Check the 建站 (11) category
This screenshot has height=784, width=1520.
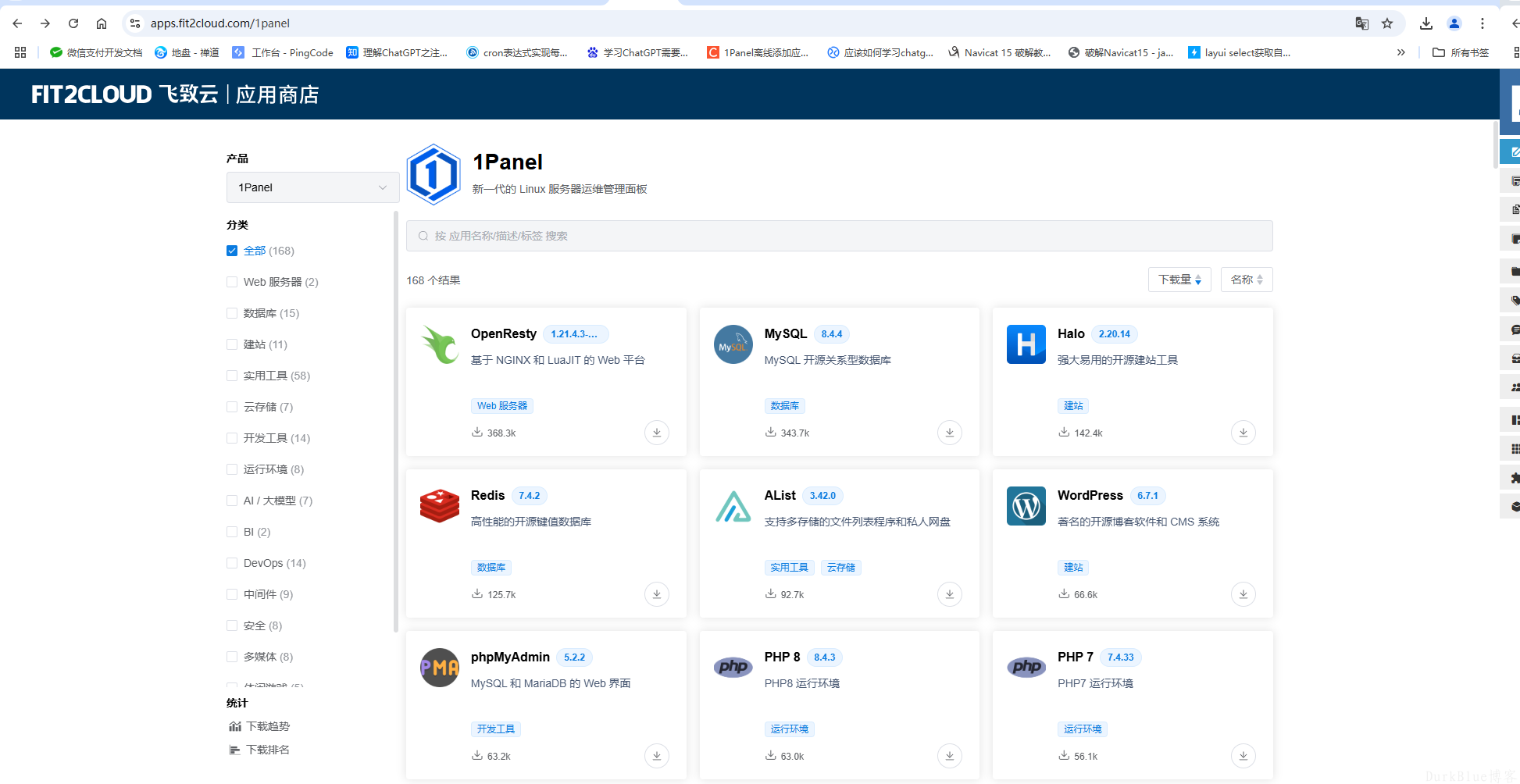point(232,344)
